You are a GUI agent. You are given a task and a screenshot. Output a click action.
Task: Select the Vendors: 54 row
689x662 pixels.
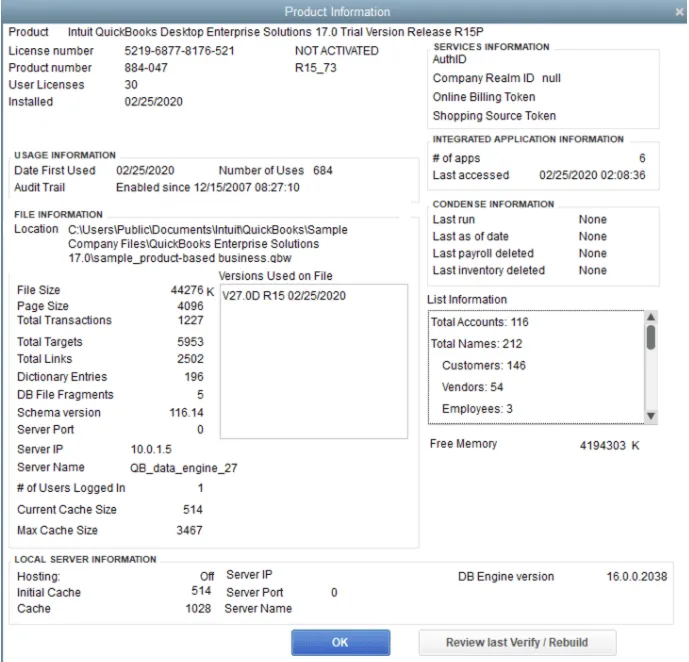[x=472, y=387]
